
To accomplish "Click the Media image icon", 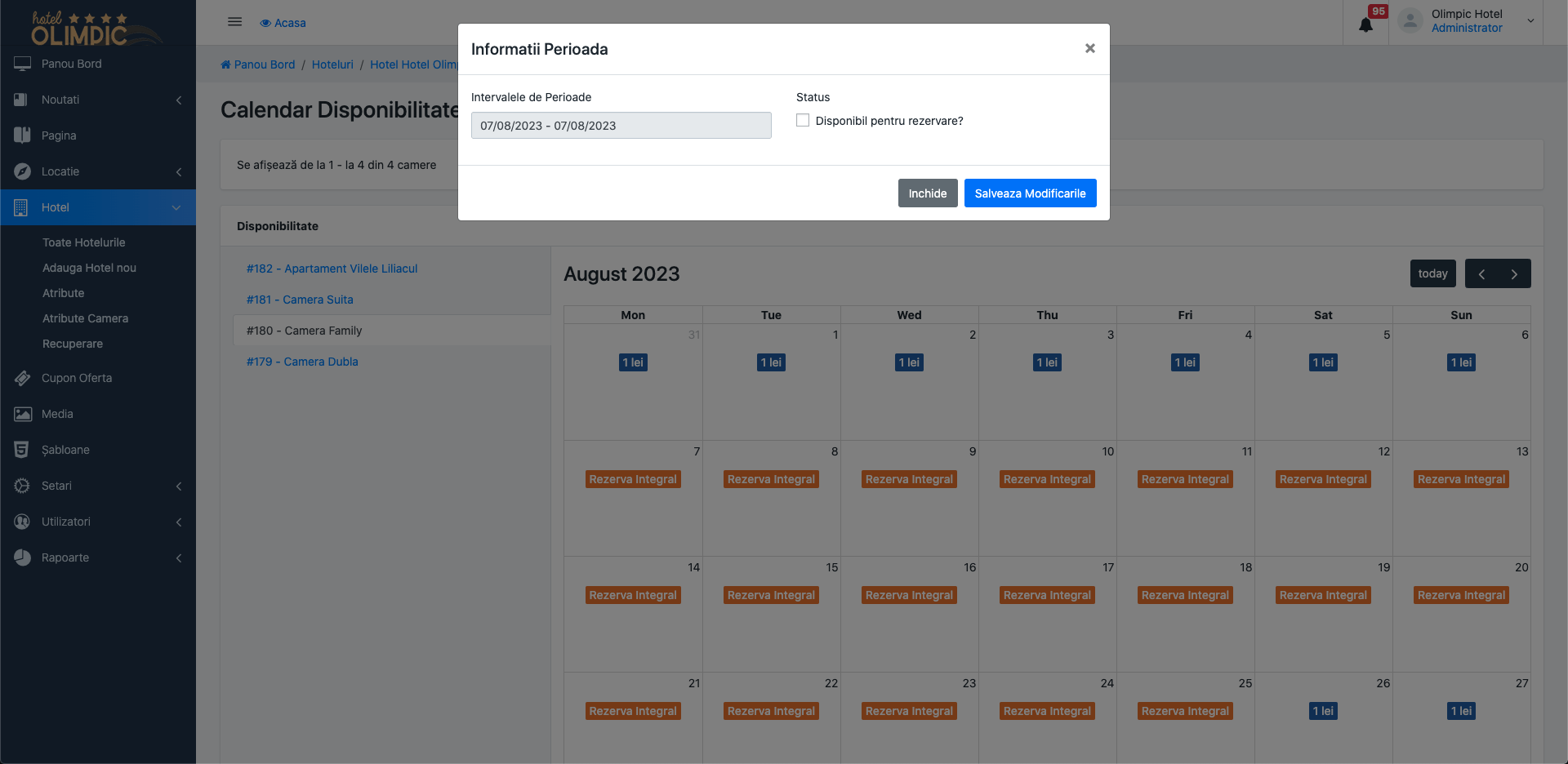I will (x=22, y=414).
